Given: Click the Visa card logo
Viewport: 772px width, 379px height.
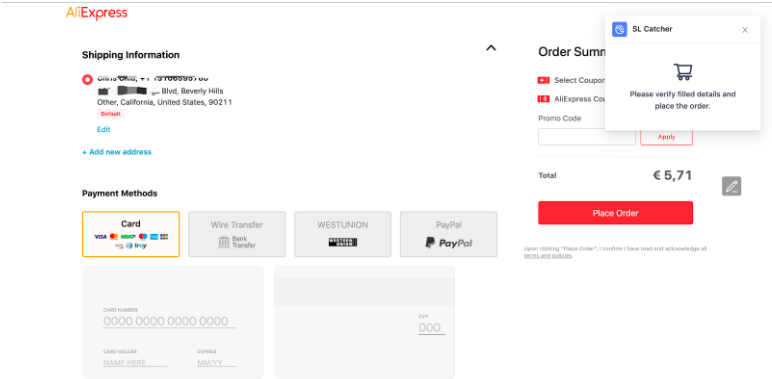Looking at the screenshot, I should [x=100, y=237].
